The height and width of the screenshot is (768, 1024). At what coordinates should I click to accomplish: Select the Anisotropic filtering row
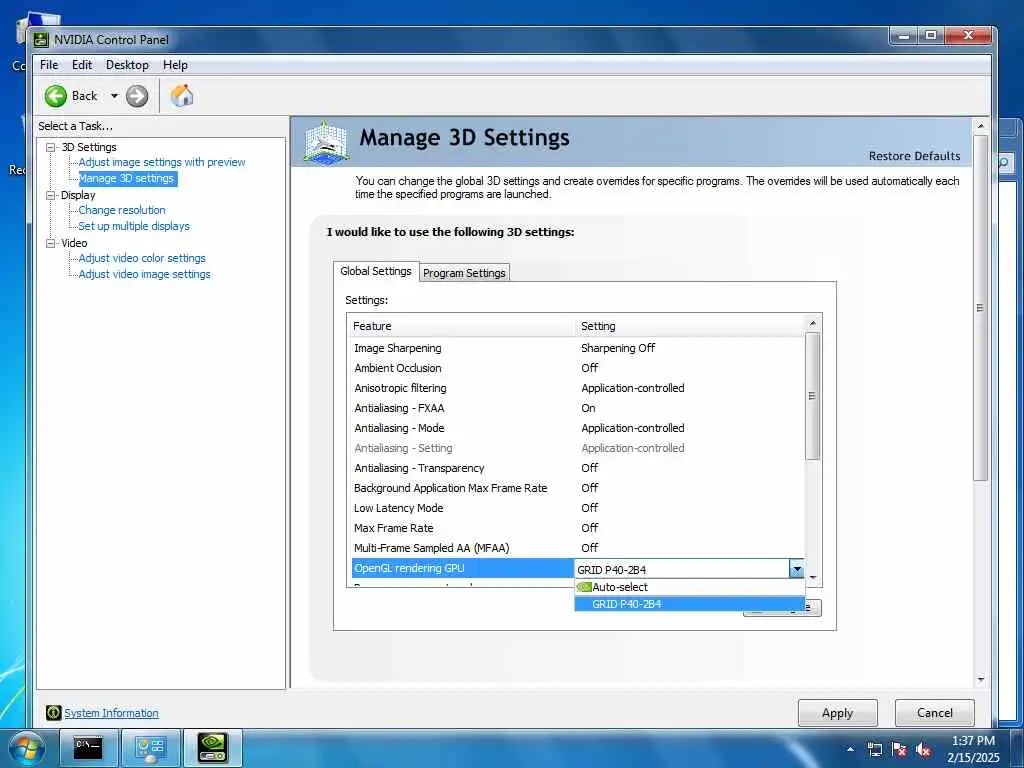[577, 388]
